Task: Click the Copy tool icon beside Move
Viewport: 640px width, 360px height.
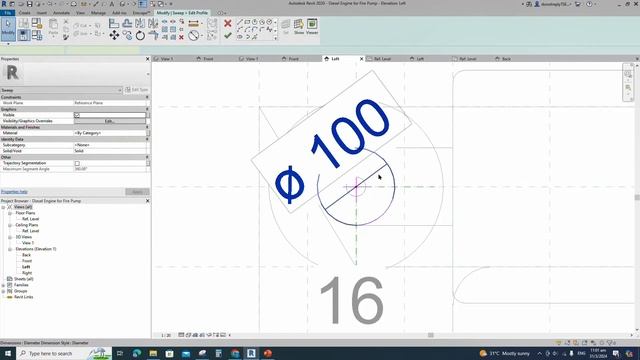Action: 127,36
